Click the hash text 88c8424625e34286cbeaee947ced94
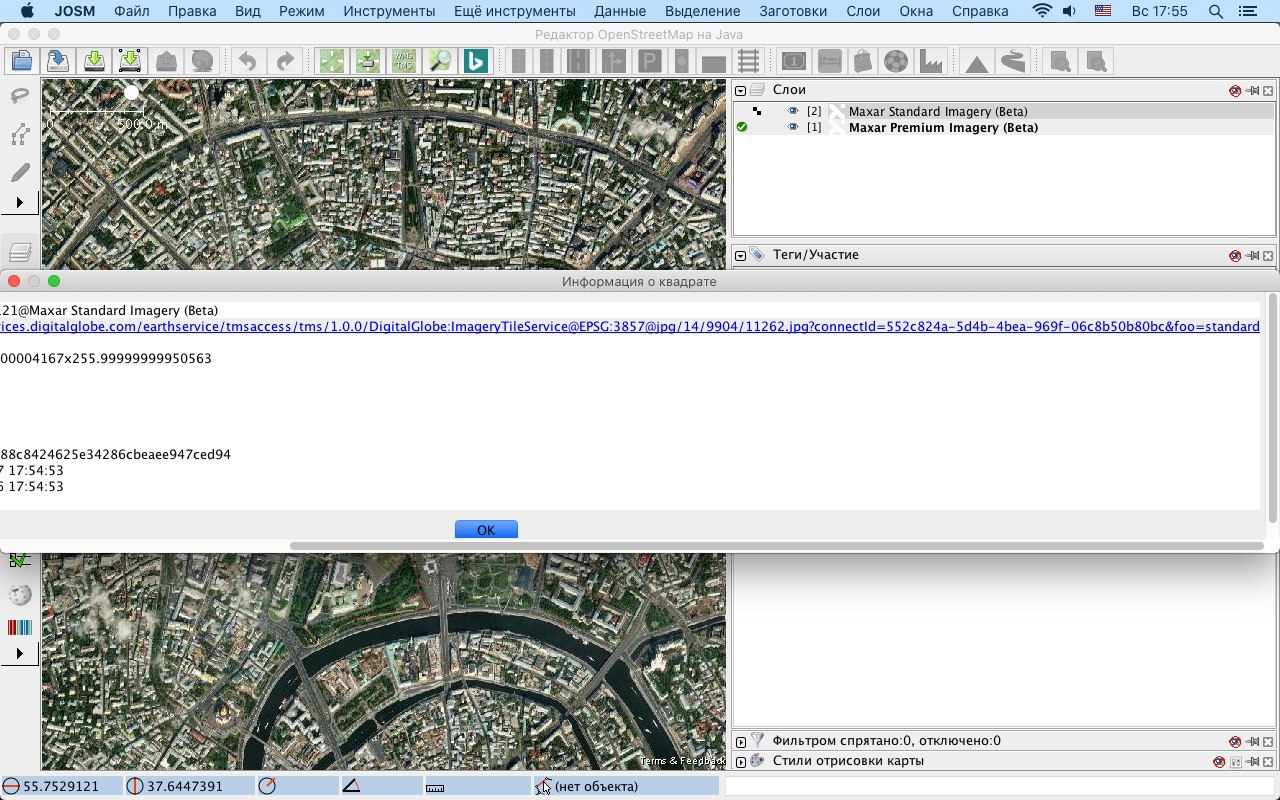Viewport: 1280px width, 800px height. point(115,454)
